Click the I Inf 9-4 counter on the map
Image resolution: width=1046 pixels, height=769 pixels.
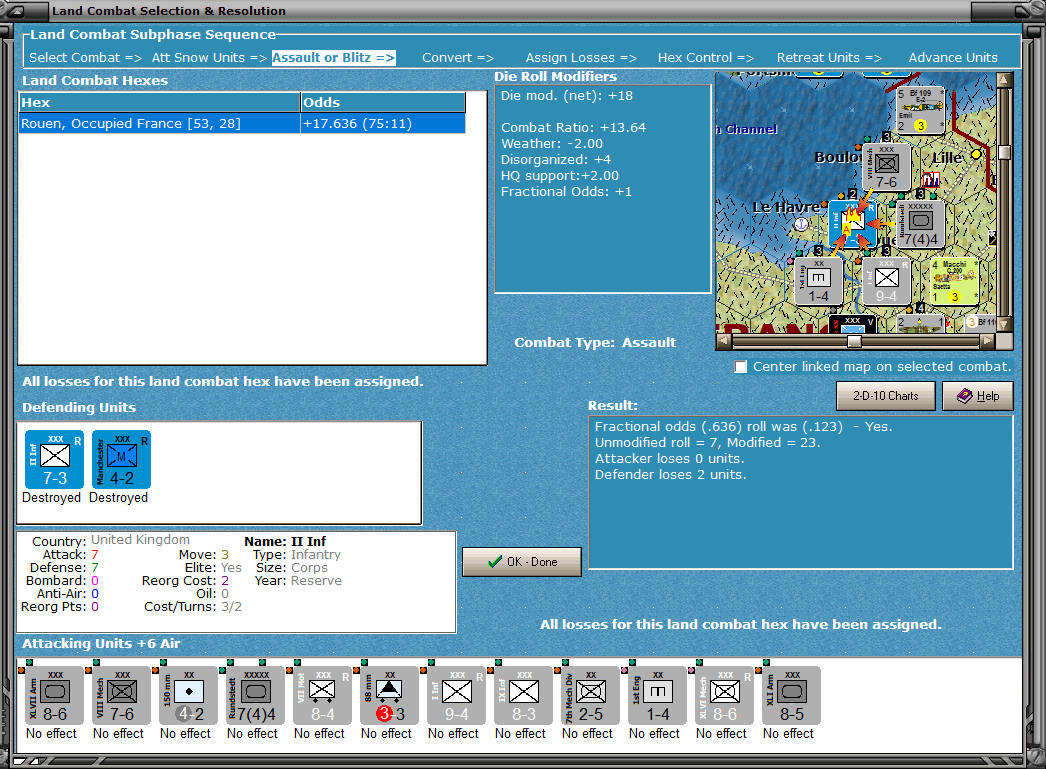point(886,281)
